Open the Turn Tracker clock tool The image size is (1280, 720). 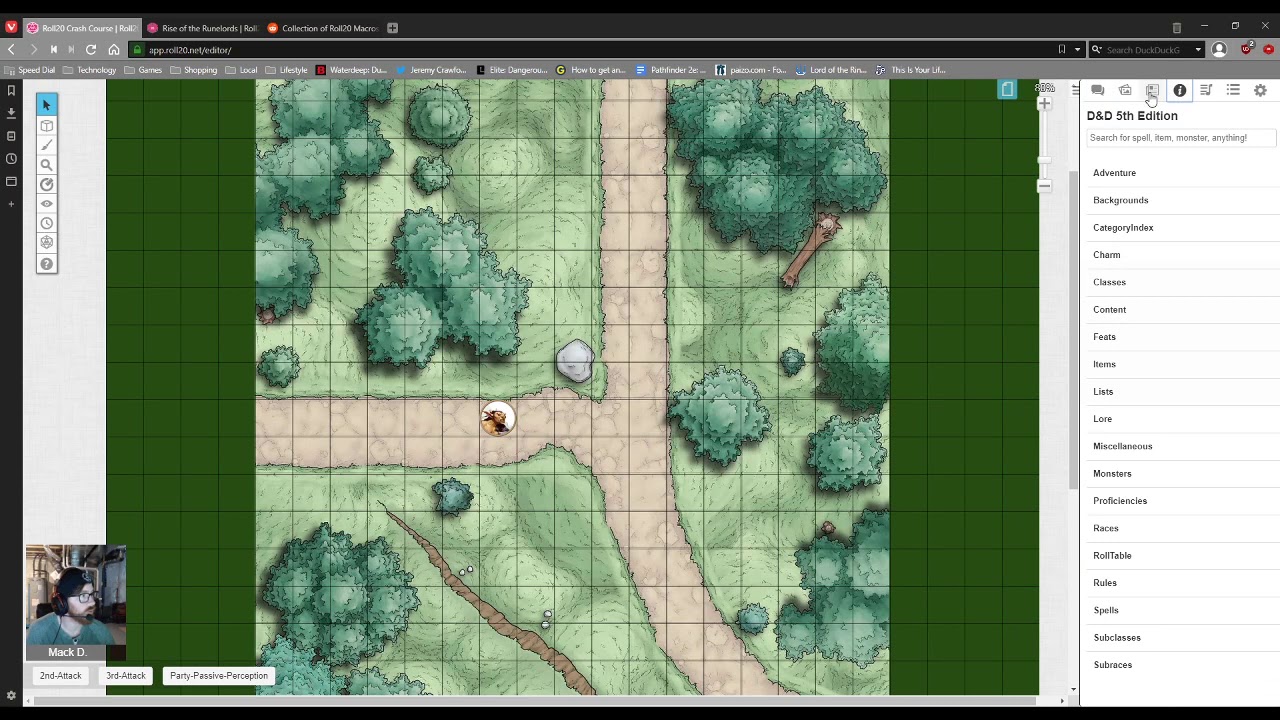(46, 223)
